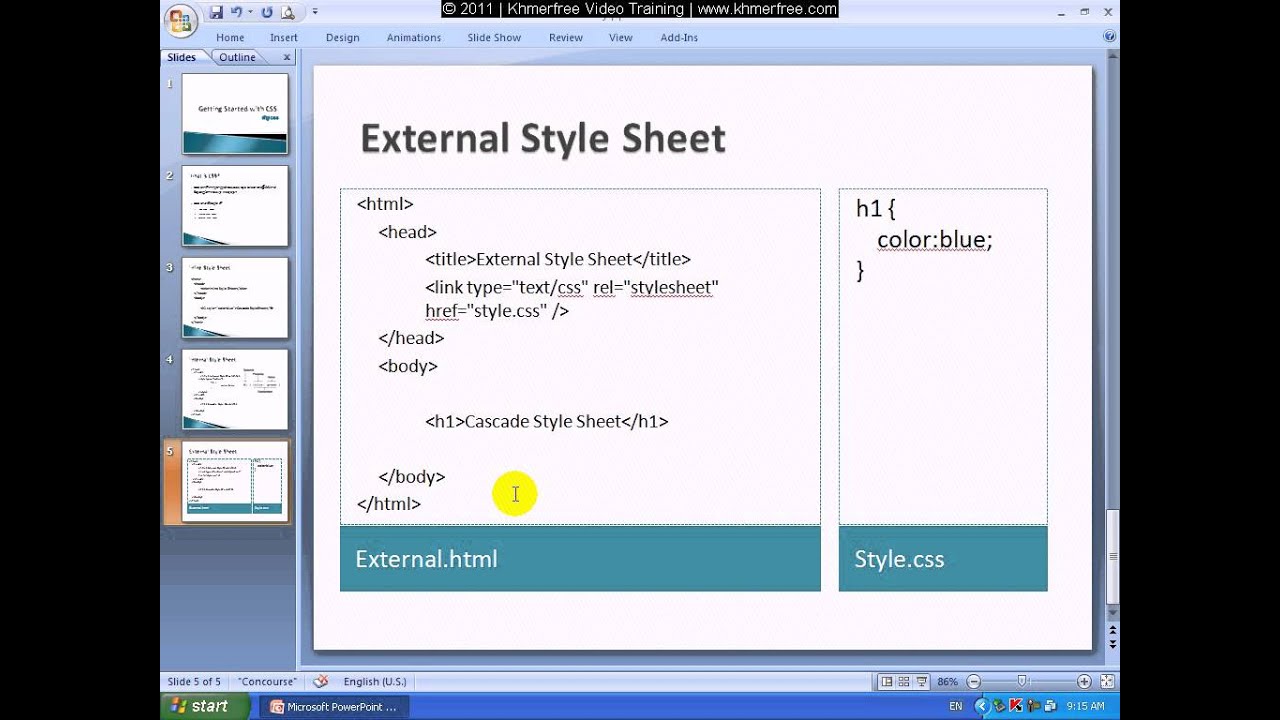This screenshot has height=720, width=1280.
Task: Click the 86% zoom level button
Action: click(948, 682)
